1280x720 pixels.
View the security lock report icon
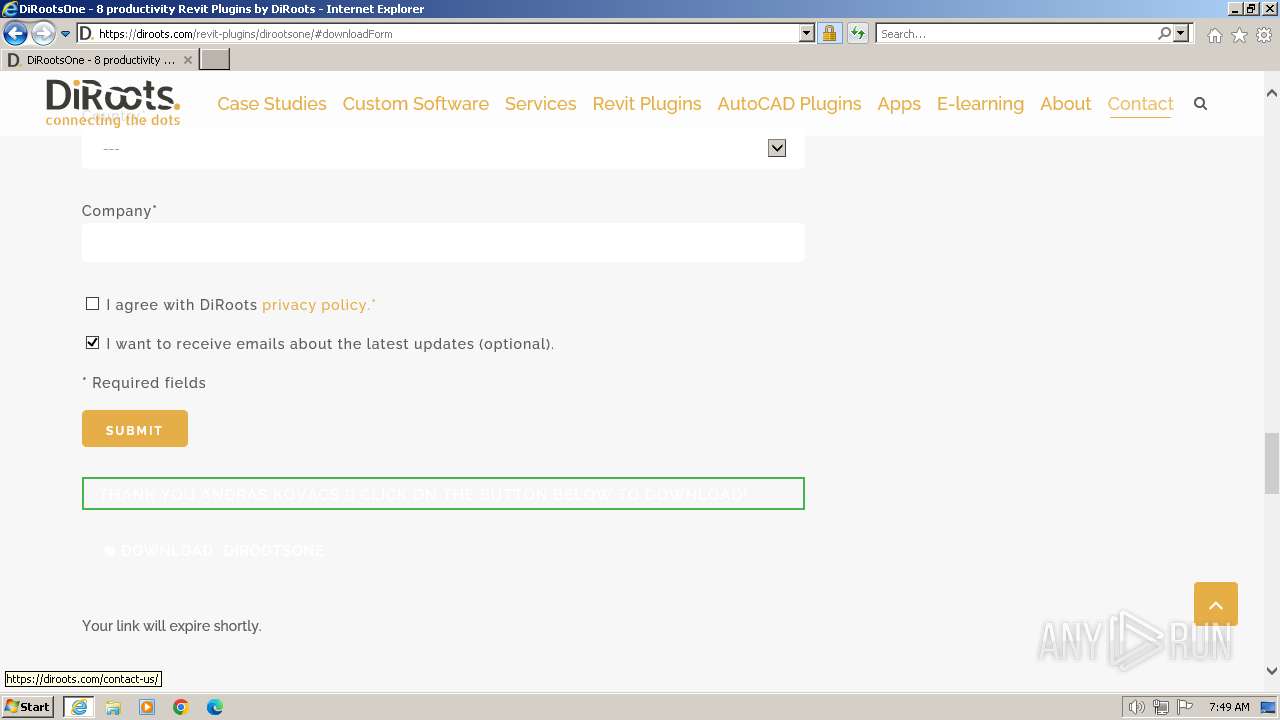coord(829,33)
